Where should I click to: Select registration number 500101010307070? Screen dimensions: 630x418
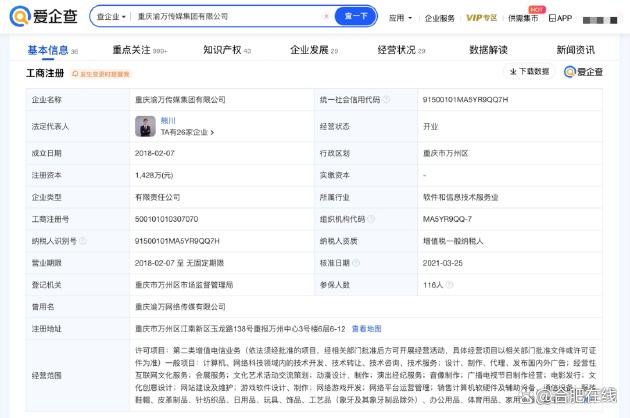click(x=166, y=219)
